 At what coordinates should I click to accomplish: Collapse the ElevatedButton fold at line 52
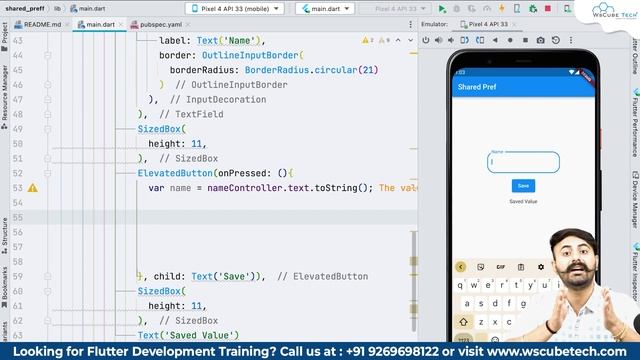point(48,173)
